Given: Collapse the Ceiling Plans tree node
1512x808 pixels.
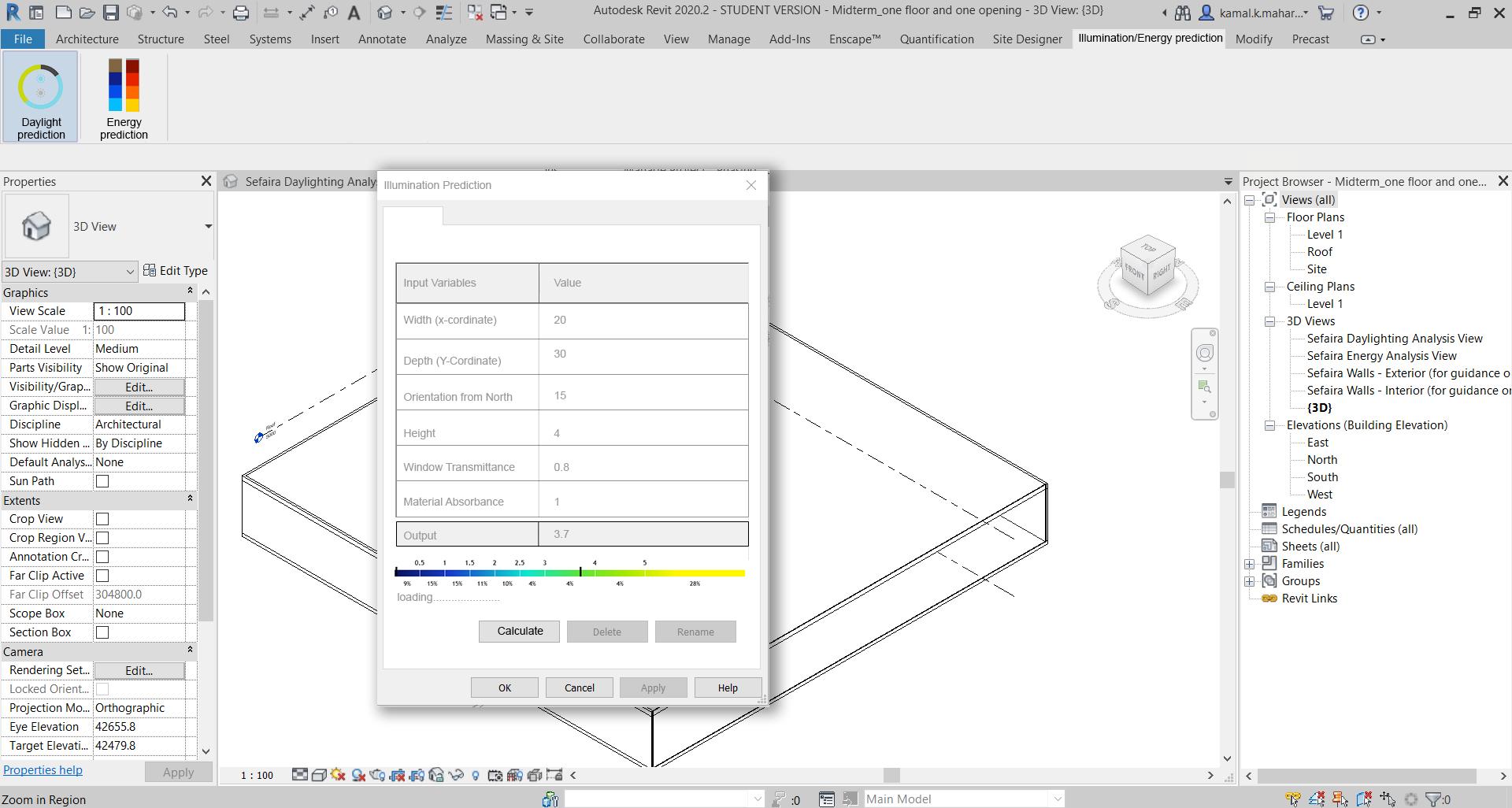Looking at the screenshot, I should (x=1269, y=287).
